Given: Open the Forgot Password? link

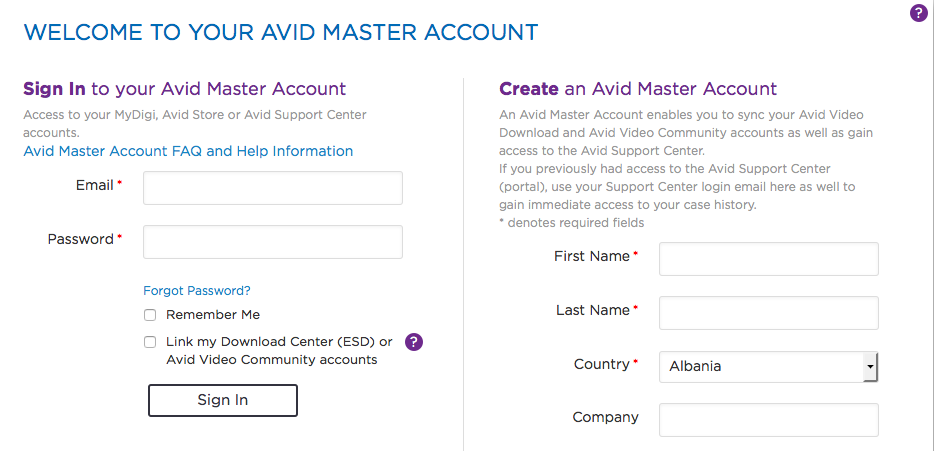Looking at the screenshot, I should pos(197,291).
